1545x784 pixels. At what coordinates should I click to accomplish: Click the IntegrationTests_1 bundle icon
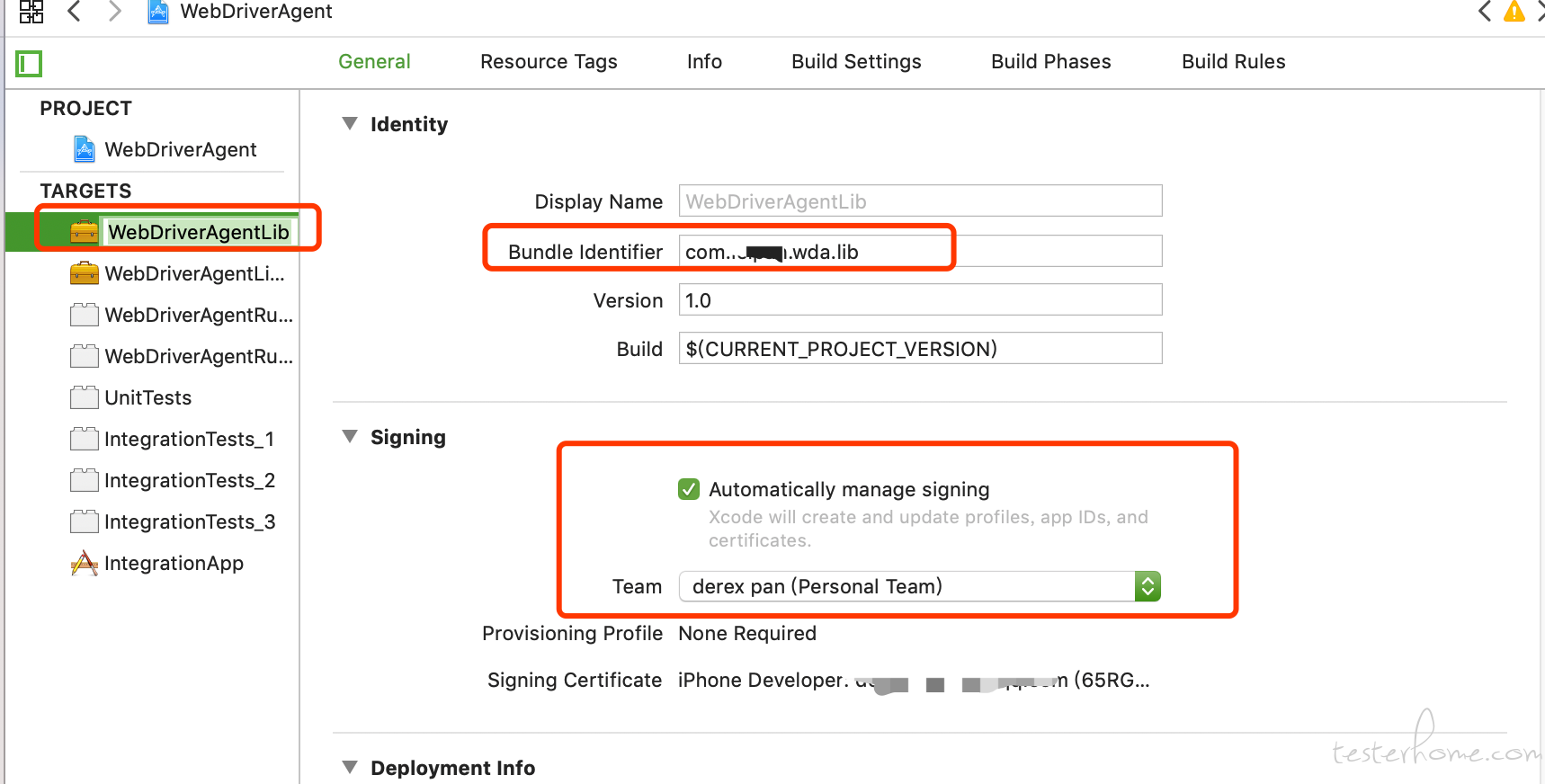(85, 439)
